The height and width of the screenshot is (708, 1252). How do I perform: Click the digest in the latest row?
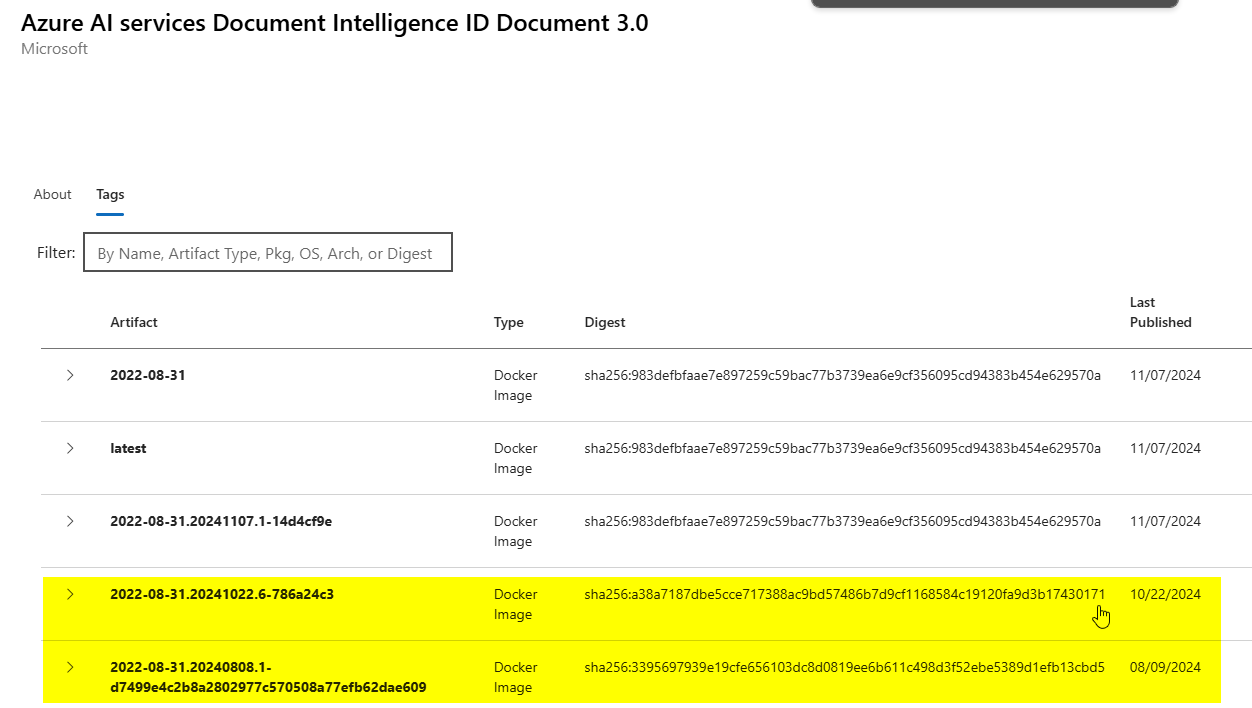point(843,448)
